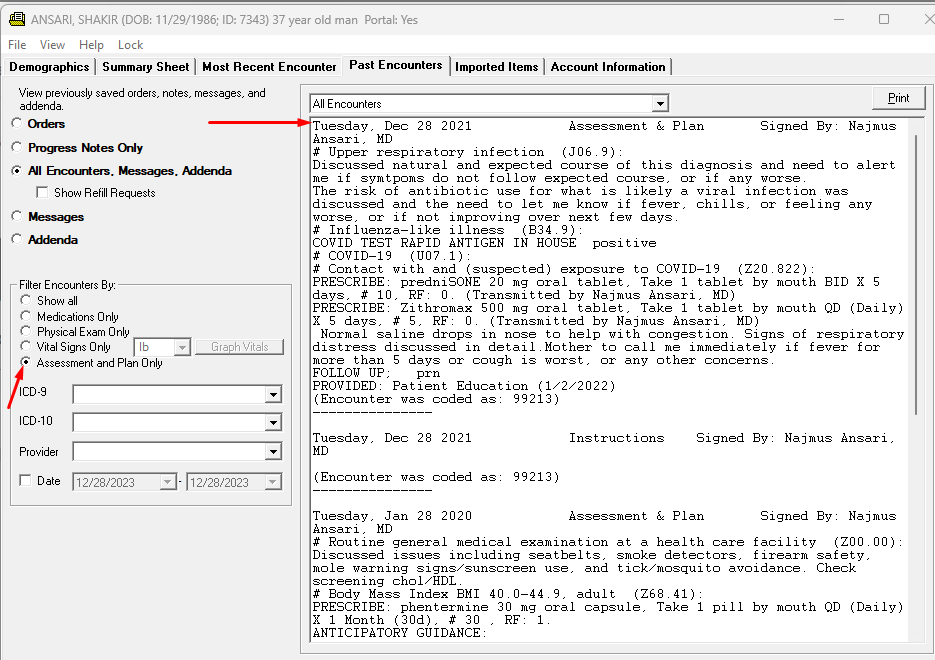Click the Print button
Viewport: 935px width, 660px height.
pos(898,98)
